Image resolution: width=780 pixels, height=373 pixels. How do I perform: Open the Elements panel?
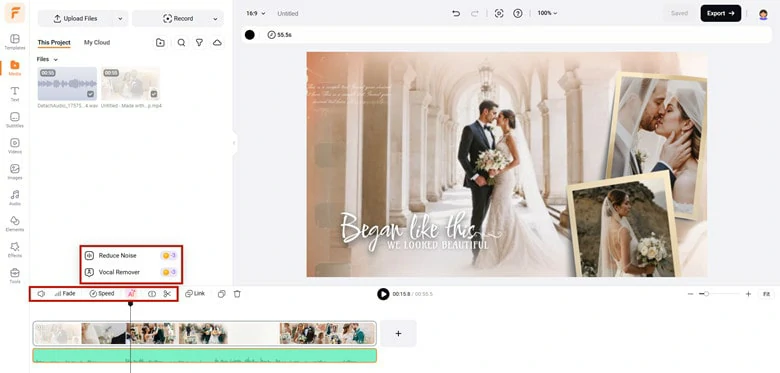coord(14,223)
